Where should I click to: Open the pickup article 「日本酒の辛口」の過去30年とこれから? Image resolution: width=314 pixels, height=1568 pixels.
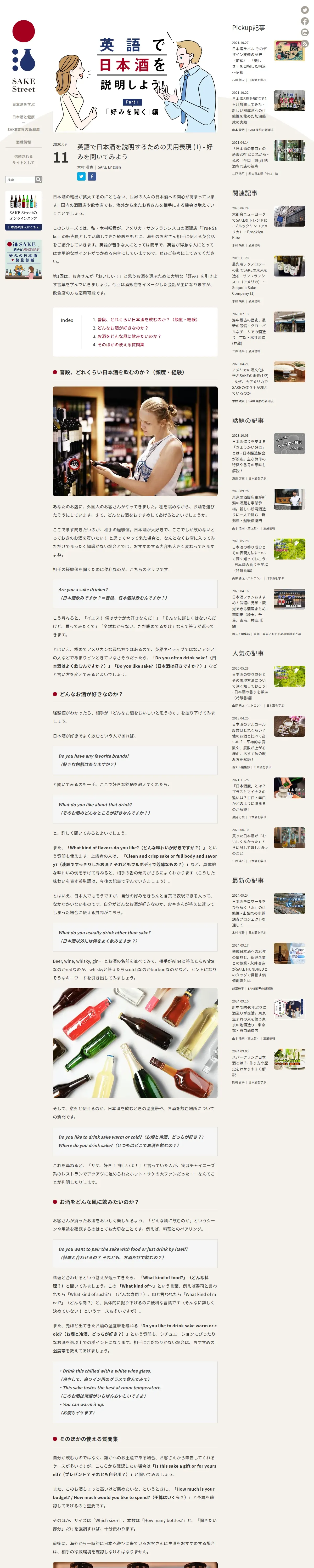(x=249, y=157)
